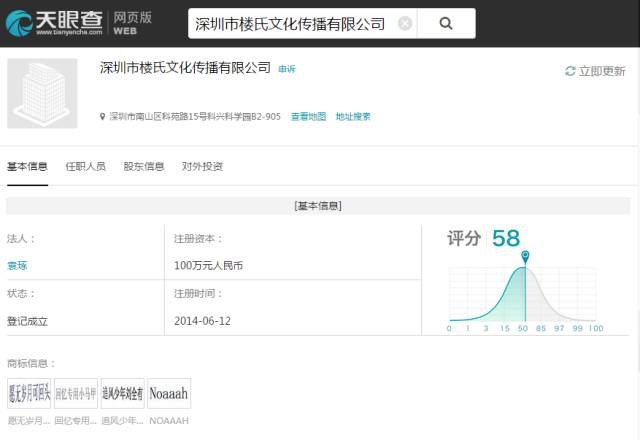The width and height of the screenshot is (640, 440).
Task: Click the registration date 2014-06-12
Action: [202, 321]
